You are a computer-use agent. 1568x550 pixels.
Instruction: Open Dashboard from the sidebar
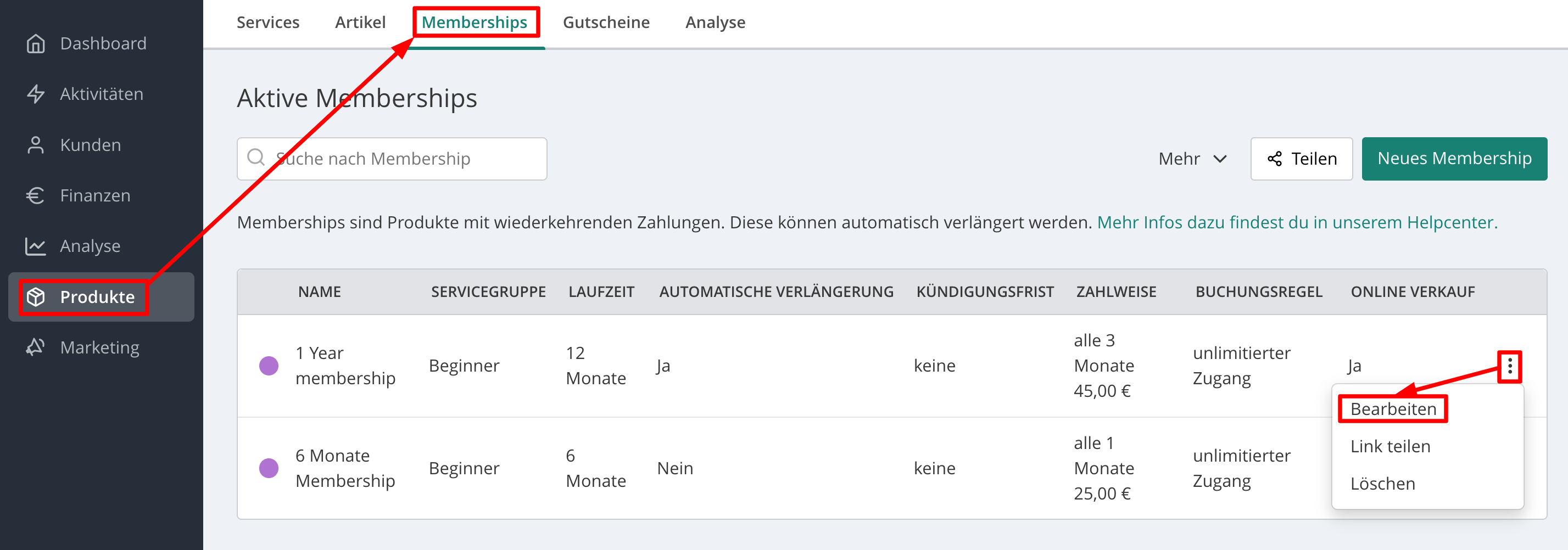click(x=101, y=43)
